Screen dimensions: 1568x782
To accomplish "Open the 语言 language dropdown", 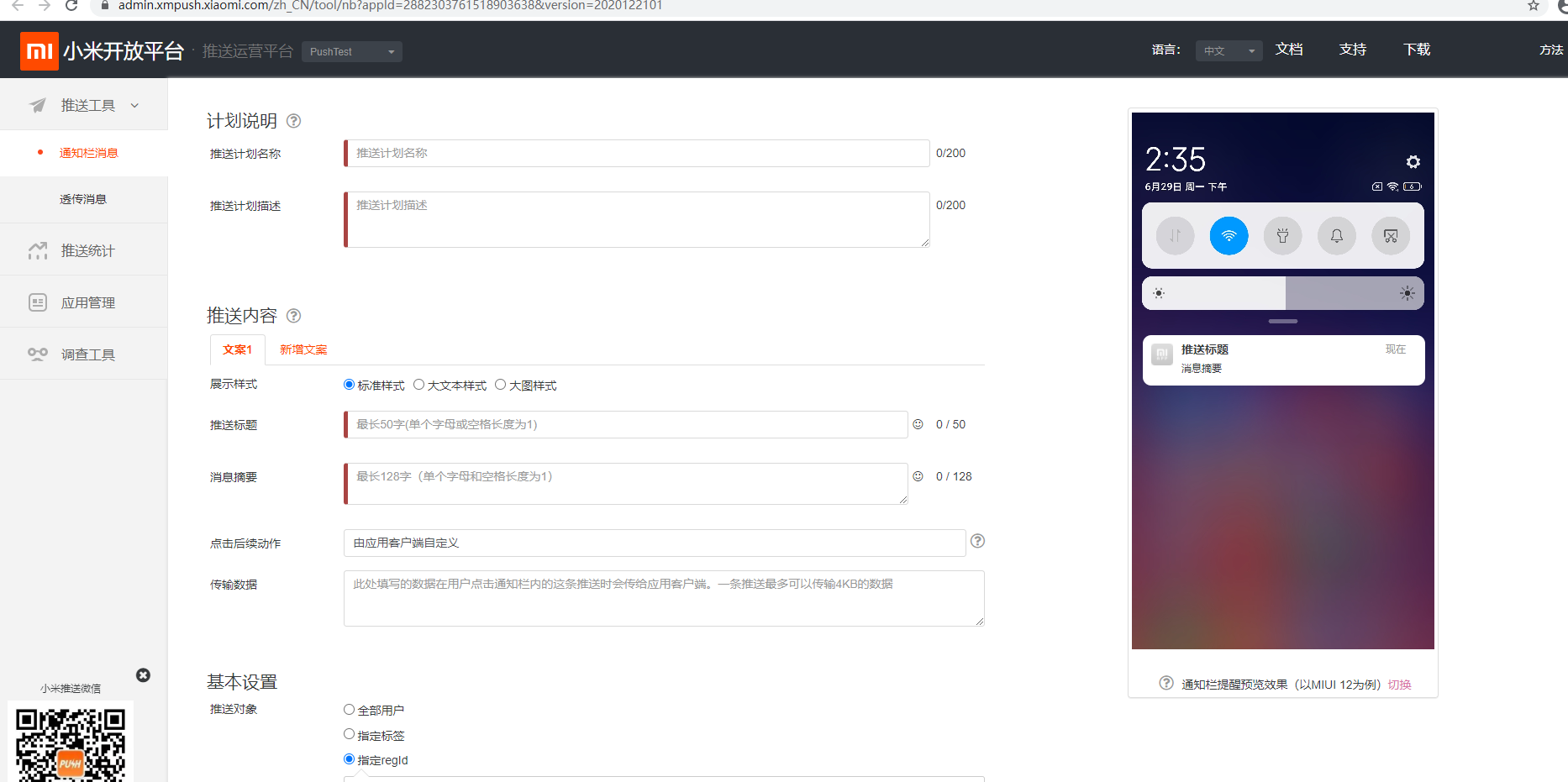I will point(1228,51).
